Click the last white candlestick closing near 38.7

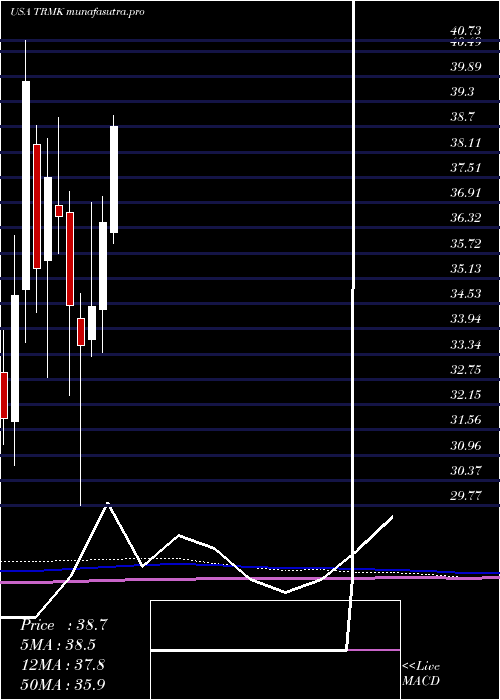coord(114,179)
